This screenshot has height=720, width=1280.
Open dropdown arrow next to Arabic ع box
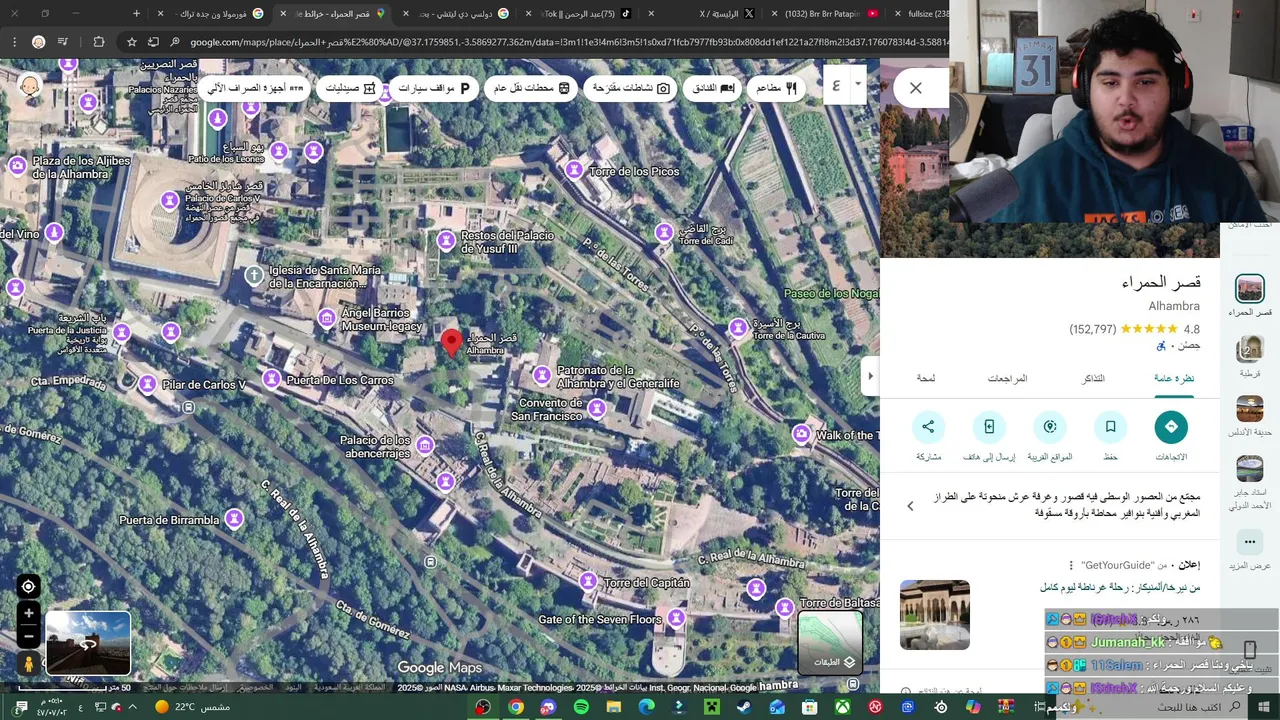(858, 84)
